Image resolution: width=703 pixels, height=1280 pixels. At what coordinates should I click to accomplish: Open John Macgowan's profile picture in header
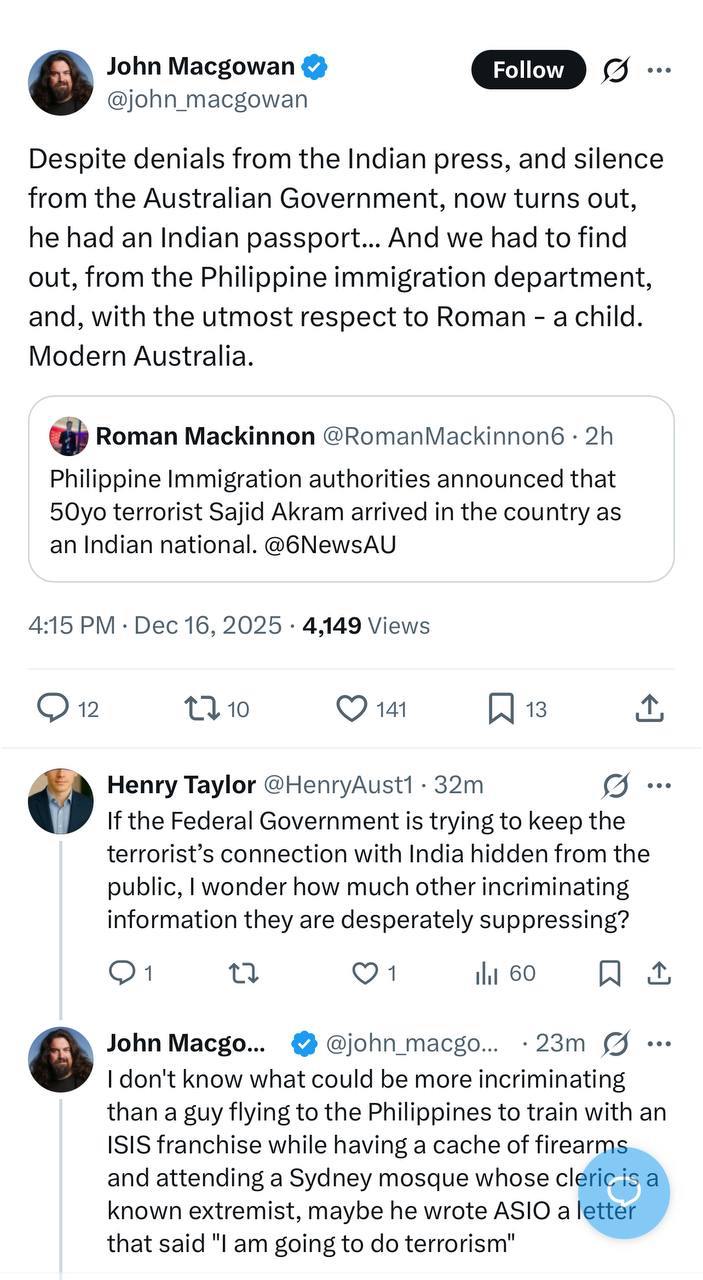coord(60,82)
